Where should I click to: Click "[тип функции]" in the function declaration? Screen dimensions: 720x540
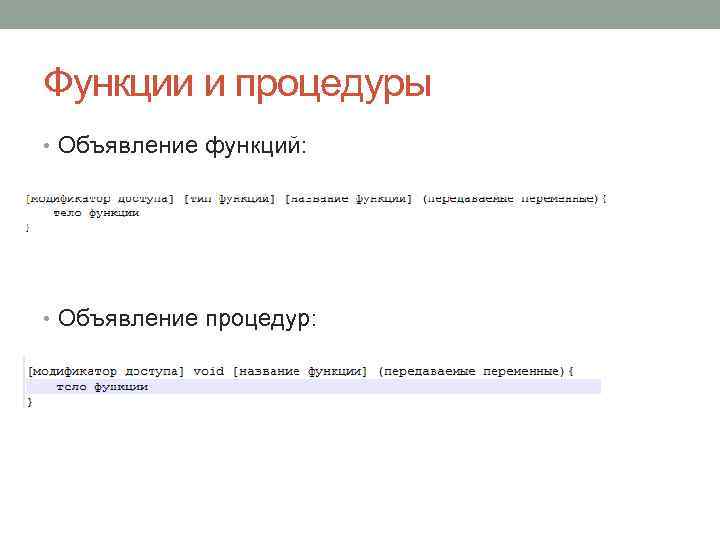click(x=229, y=199)
